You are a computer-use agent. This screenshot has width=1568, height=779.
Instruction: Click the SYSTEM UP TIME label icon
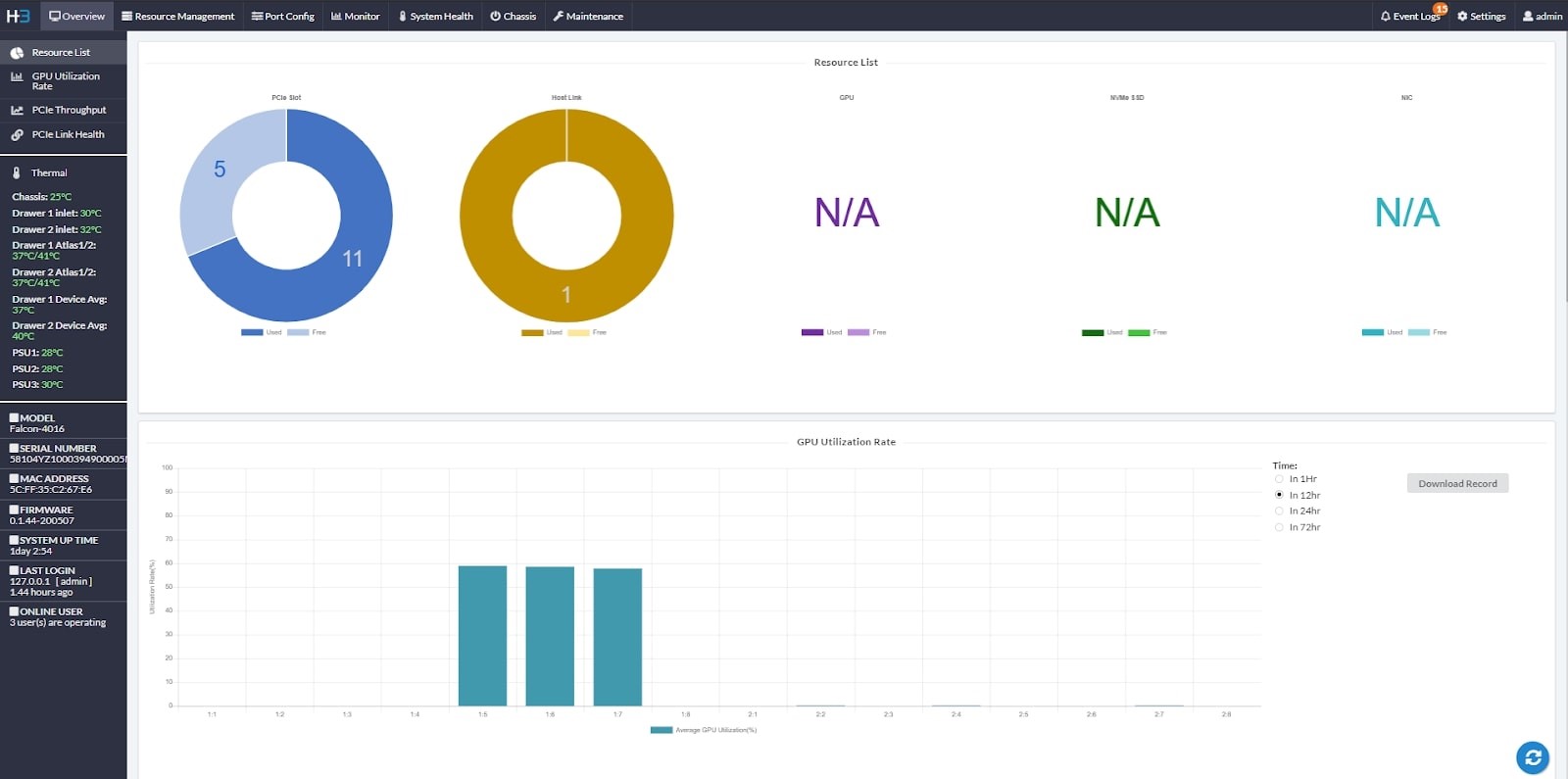pos(15,540)
